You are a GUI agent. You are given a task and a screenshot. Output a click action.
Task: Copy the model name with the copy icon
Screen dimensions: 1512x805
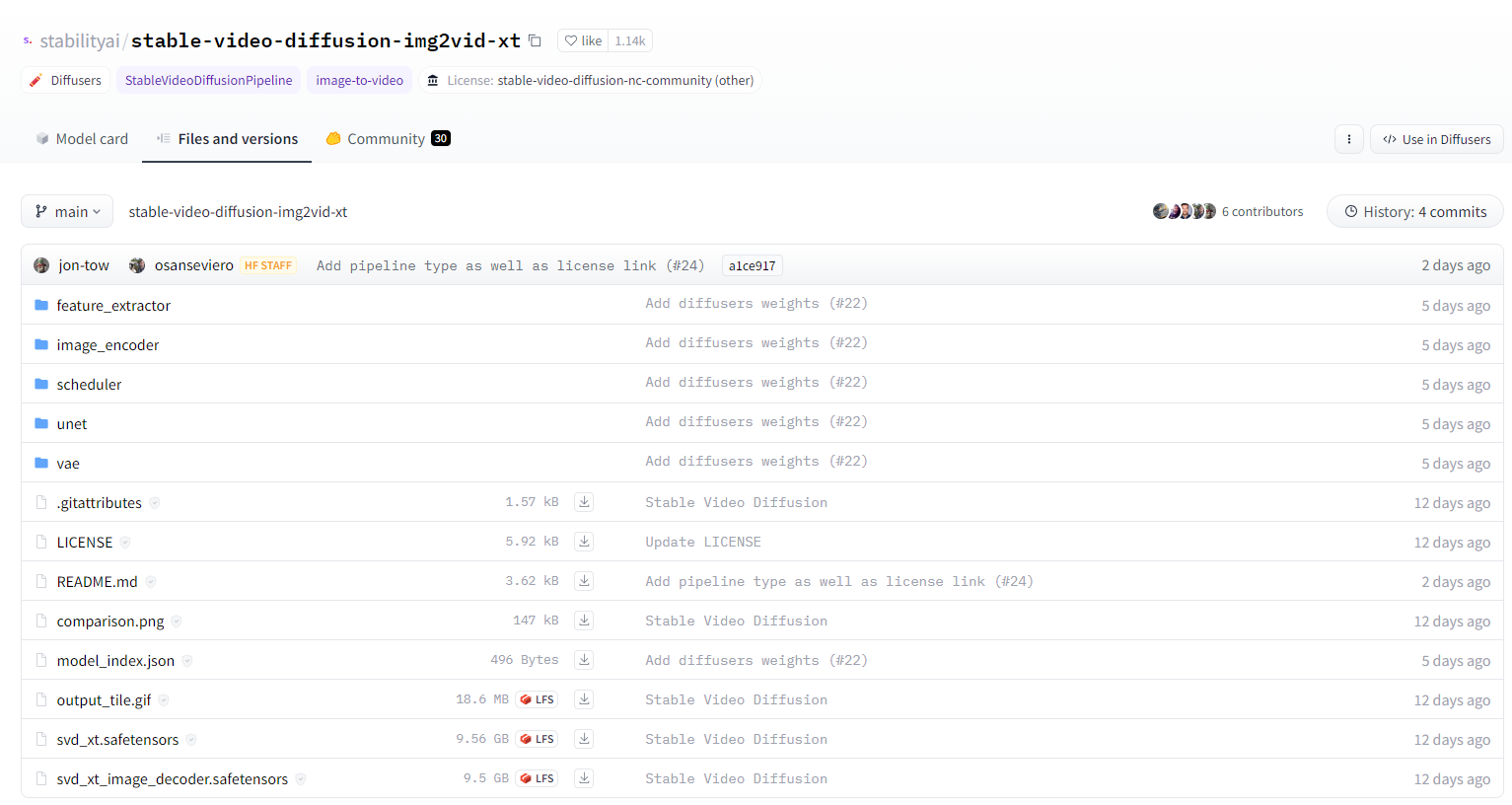pyautogui.click(x=535, y=40)
